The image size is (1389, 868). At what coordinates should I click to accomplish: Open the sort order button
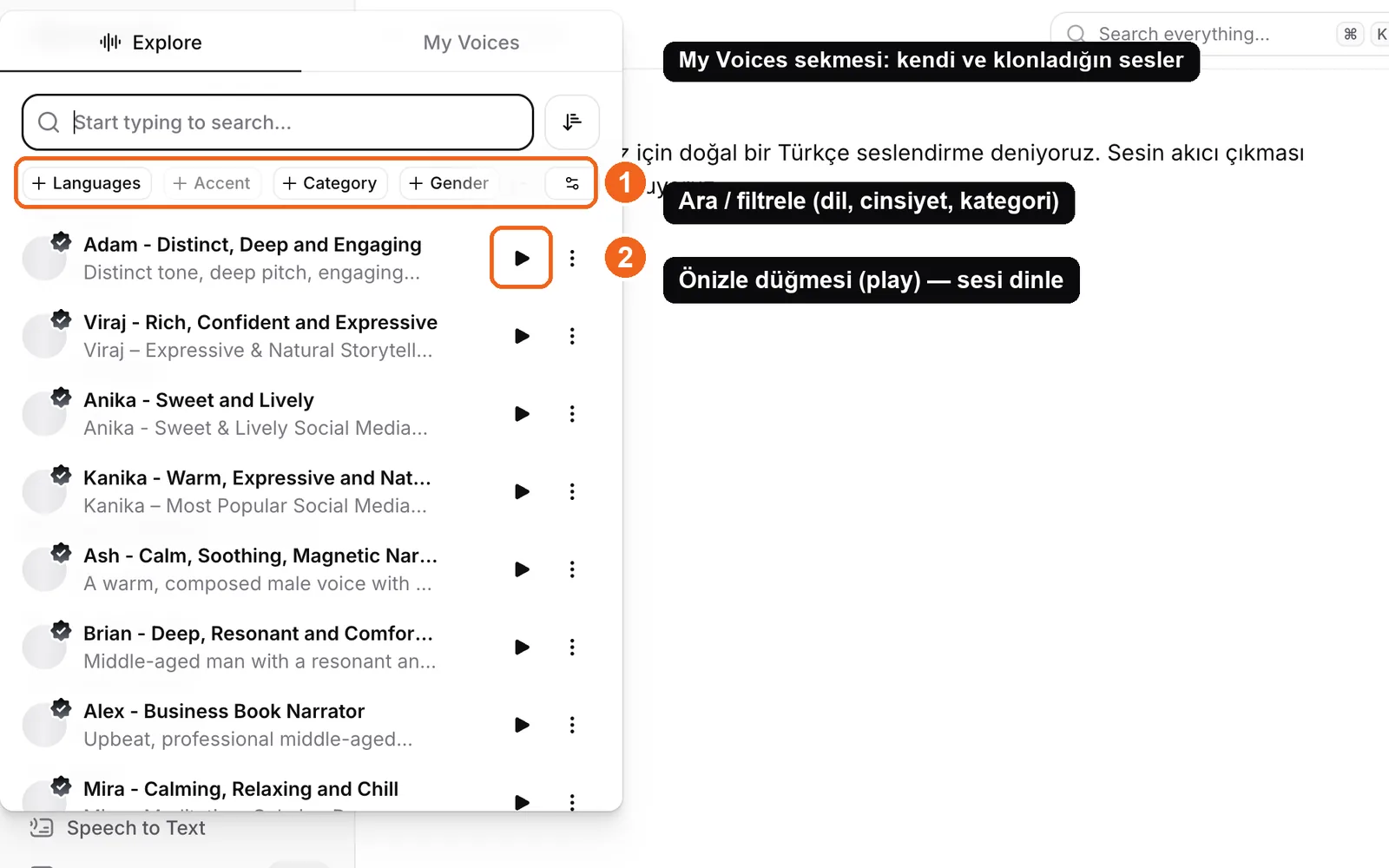tap(572, 122)
